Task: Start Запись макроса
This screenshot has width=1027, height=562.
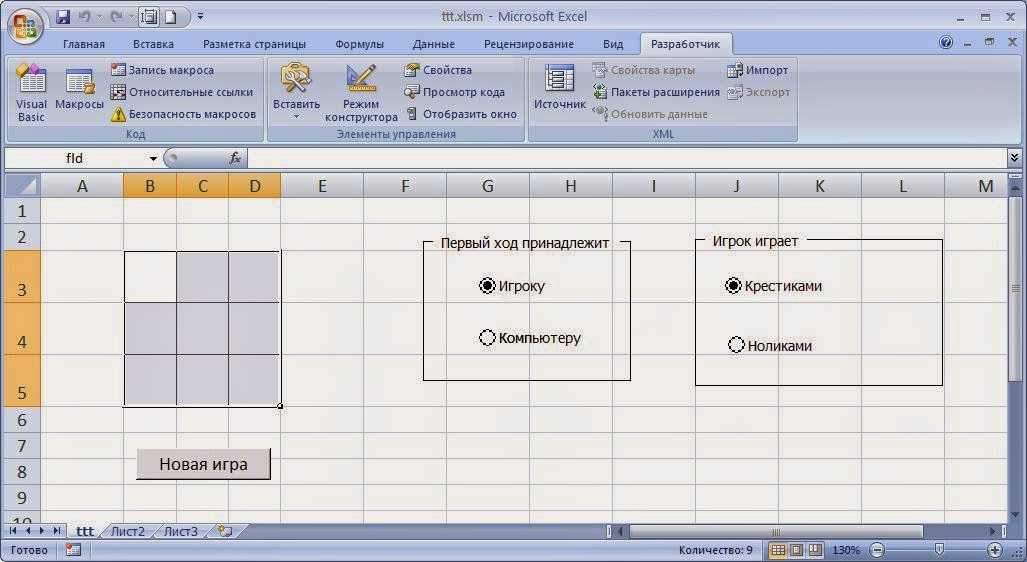Action: pyautogui.click(x=162, y=70)
